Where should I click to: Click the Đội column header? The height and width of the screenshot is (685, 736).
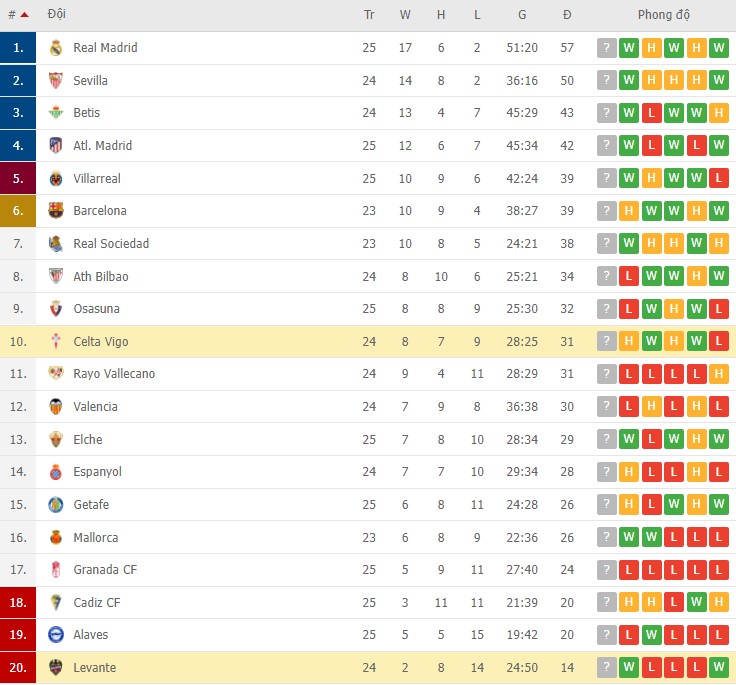pyautogui.click(x=57, y=15)
